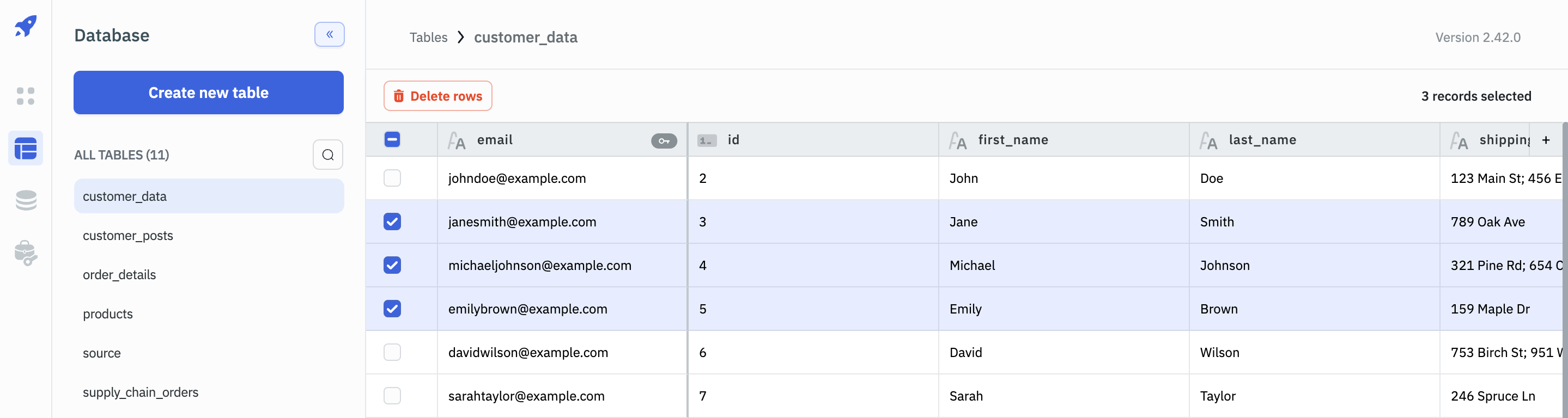Delete the selected rows
The image size is (1568, 418).
[x=437, y=96]
